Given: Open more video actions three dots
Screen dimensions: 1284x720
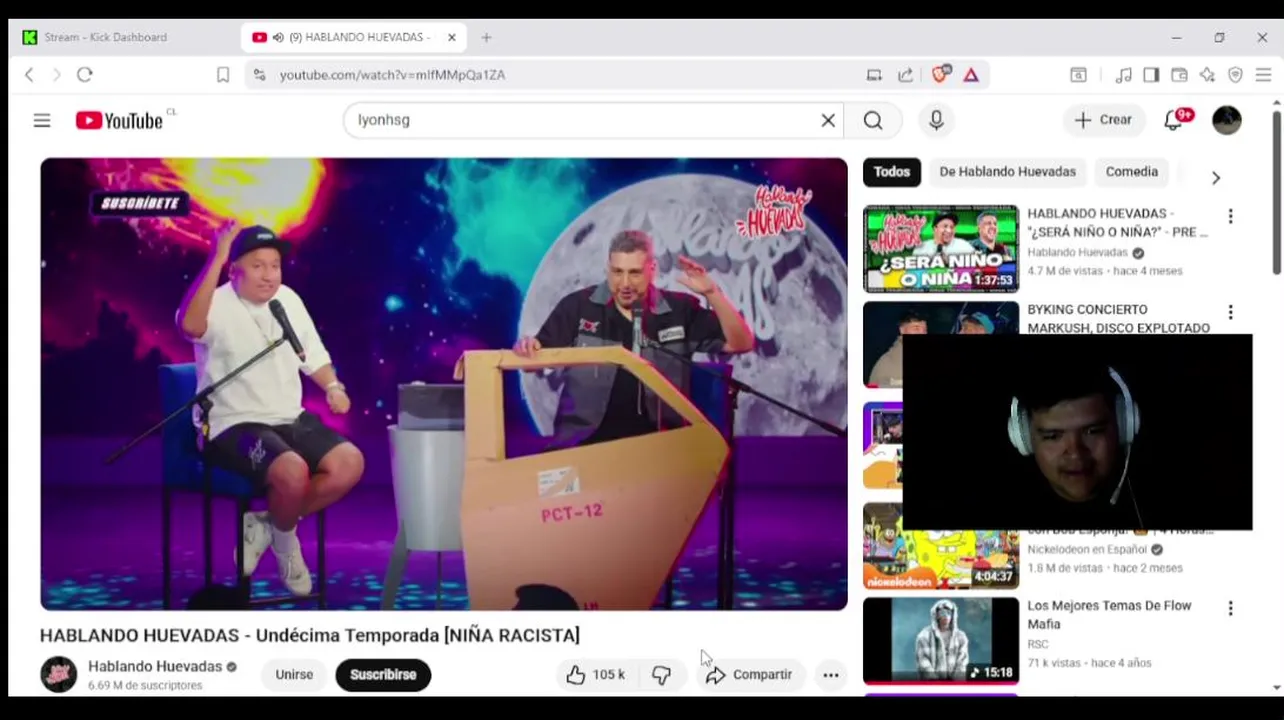Looking at the screenshot, I should [x=831, y=675].
